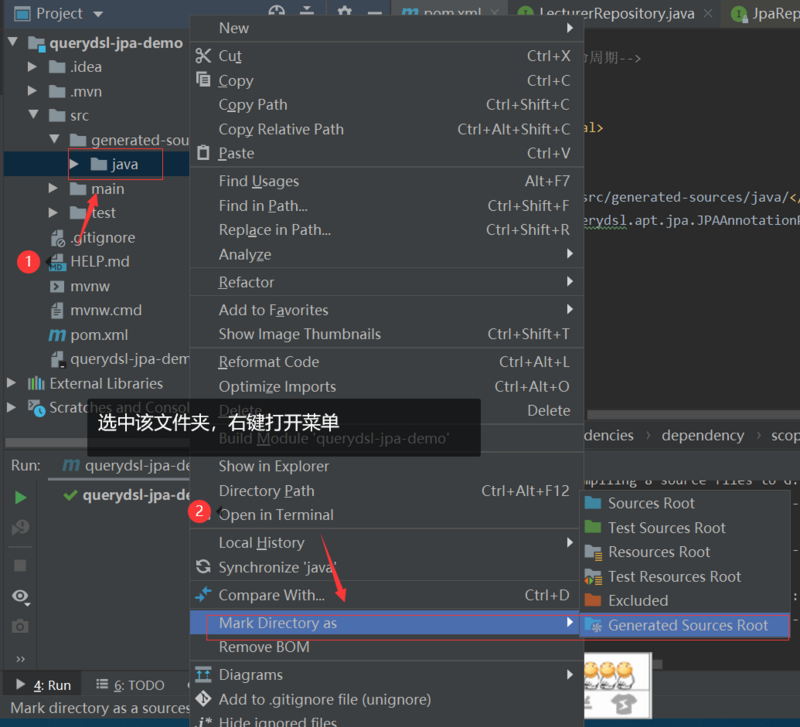
Task: Choose Copy Path from menu
Action: (387, 105)
